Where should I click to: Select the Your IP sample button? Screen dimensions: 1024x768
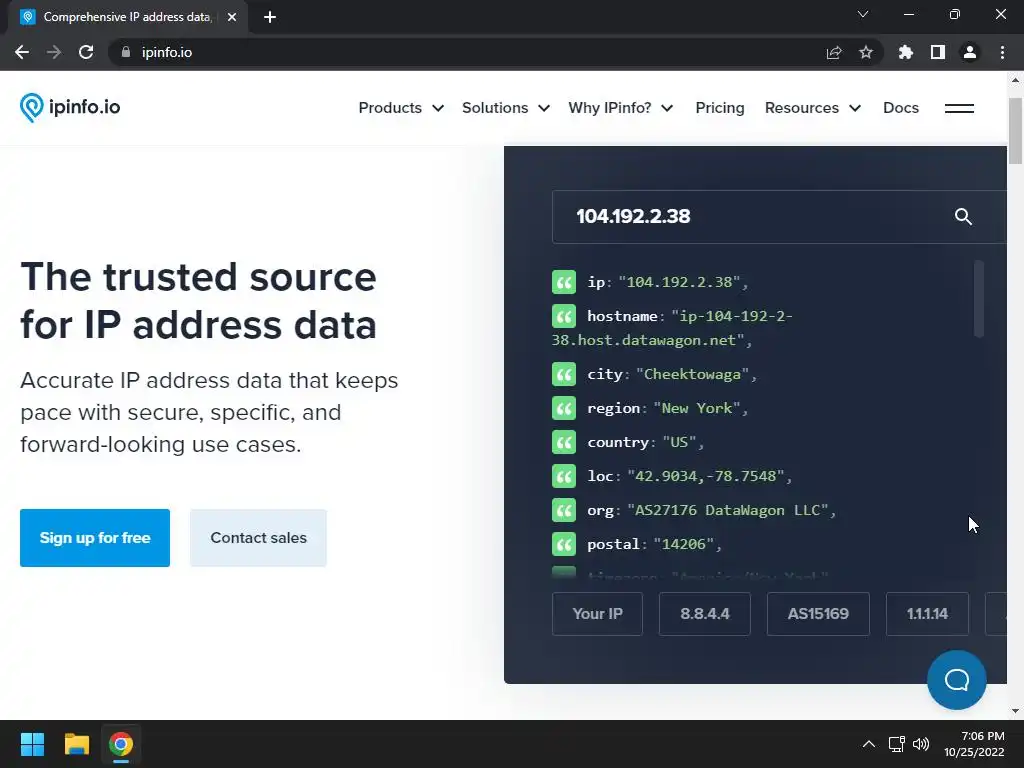pyautogui.click(x=598, y=614)
